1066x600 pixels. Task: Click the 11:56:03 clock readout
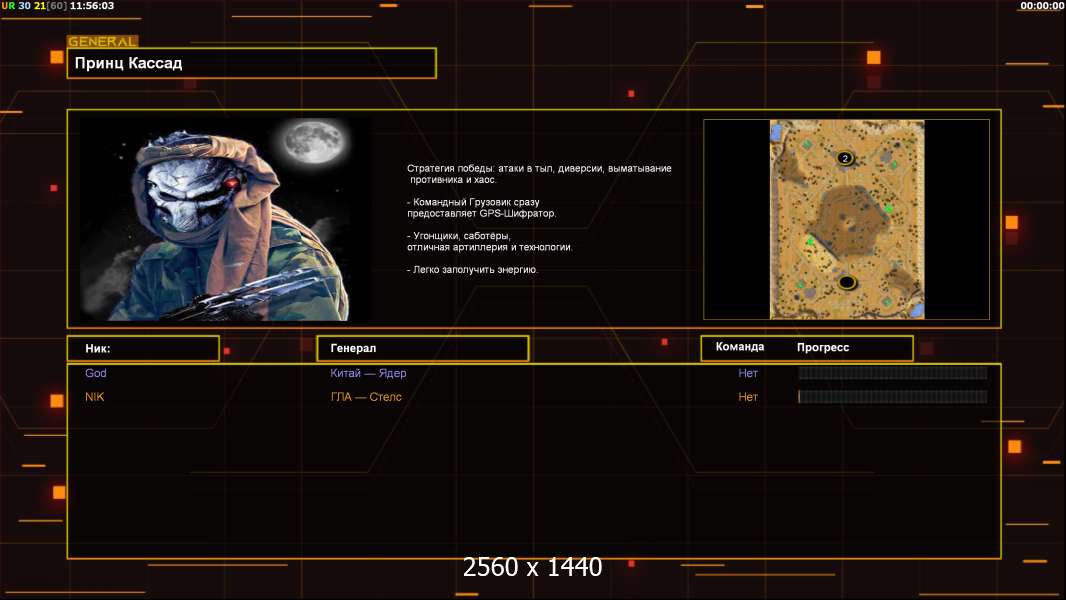point(92,5)
